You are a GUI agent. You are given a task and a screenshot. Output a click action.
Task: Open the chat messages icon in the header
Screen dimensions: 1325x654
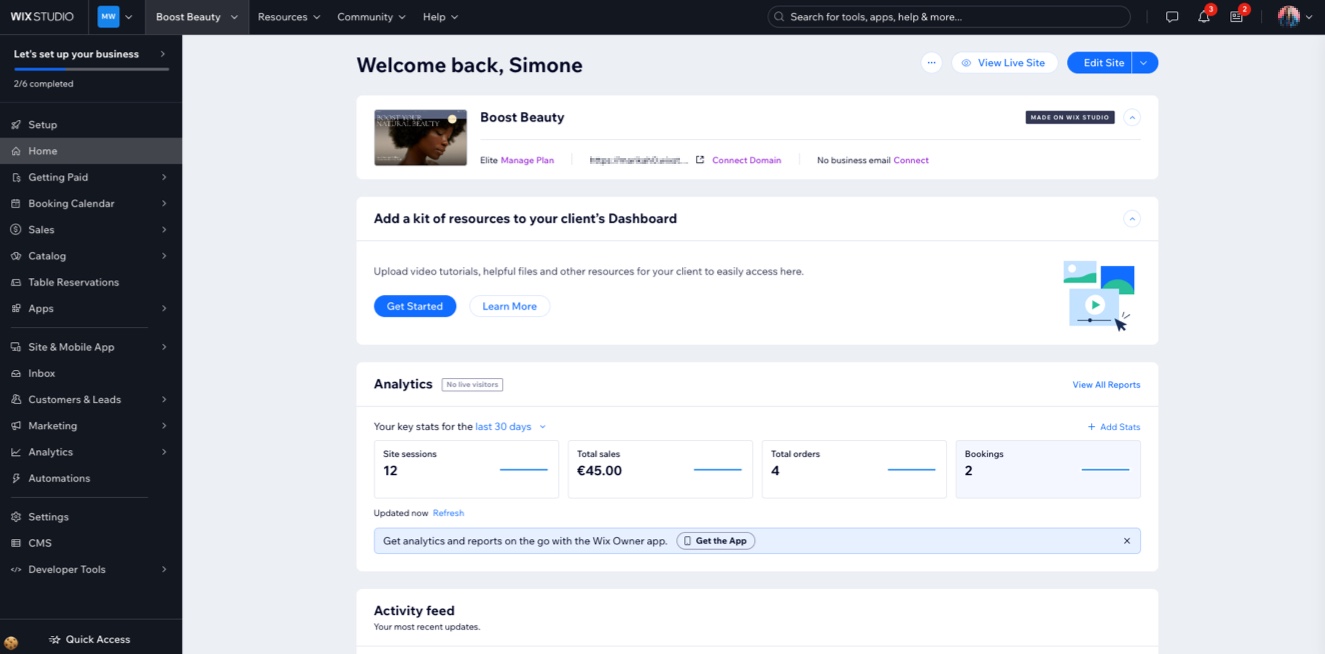click(x=1171, y=16)
